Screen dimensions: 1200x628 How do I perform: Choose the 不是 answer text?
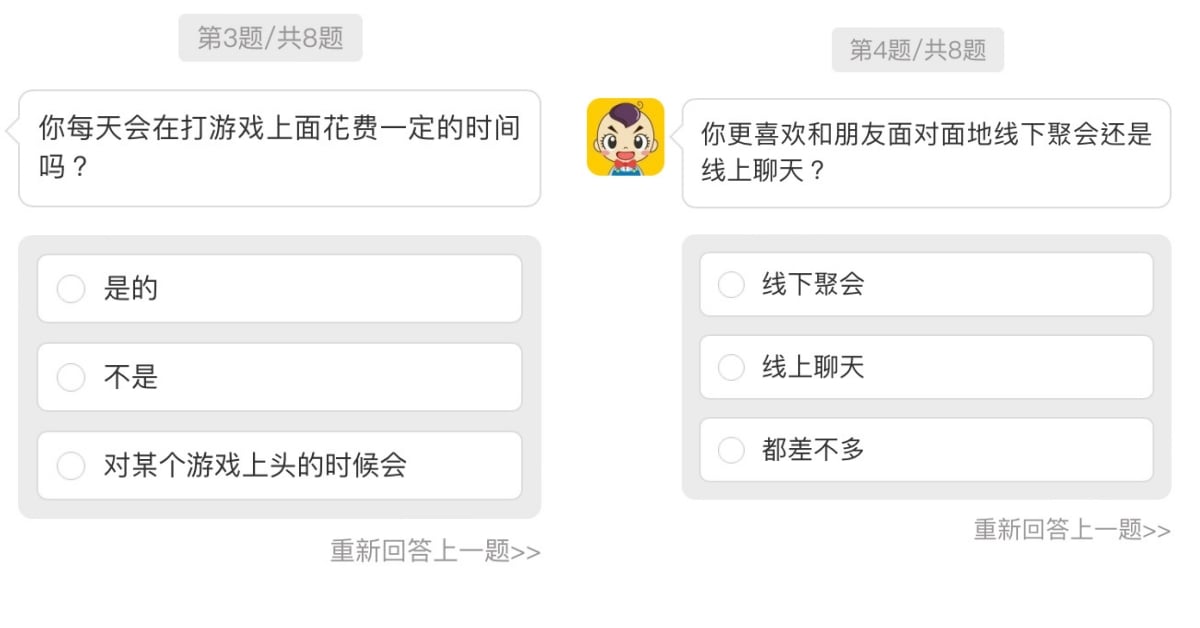click(131, 378)
